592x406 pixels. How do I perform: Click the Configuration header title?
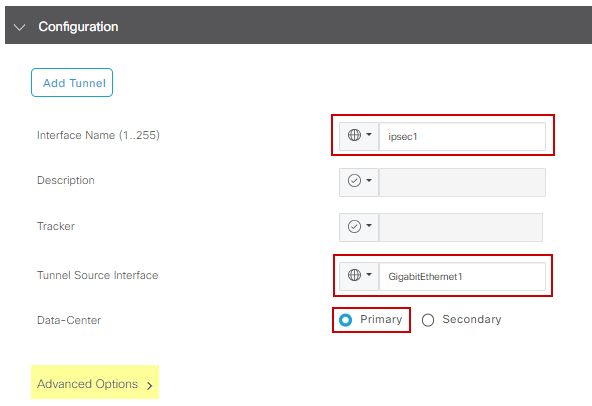(x=78, y=27)
